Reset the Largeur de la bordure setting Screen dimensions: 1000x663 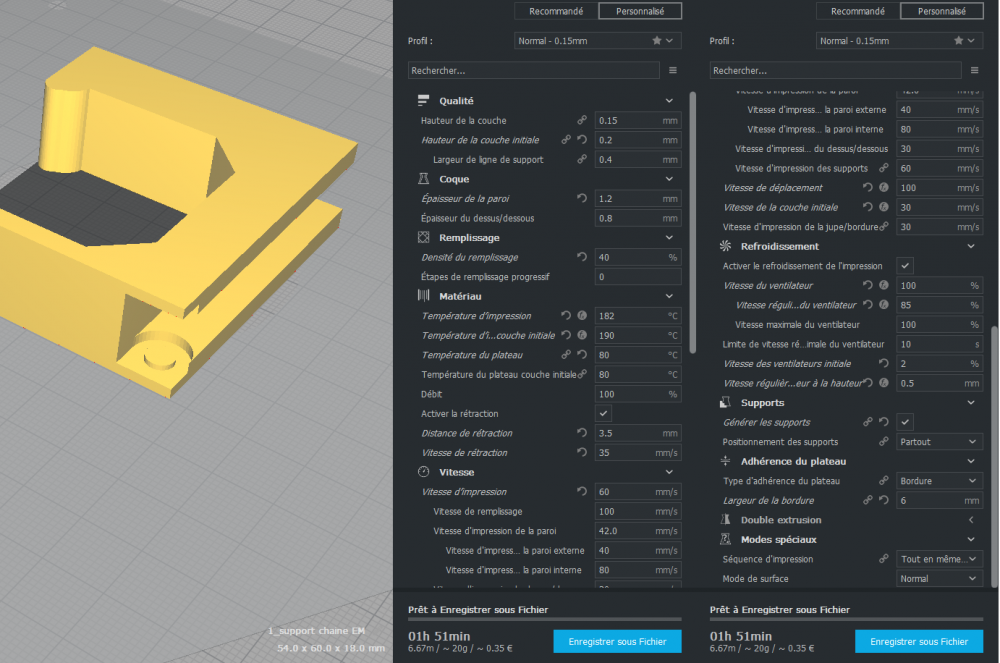coord(883,500)
